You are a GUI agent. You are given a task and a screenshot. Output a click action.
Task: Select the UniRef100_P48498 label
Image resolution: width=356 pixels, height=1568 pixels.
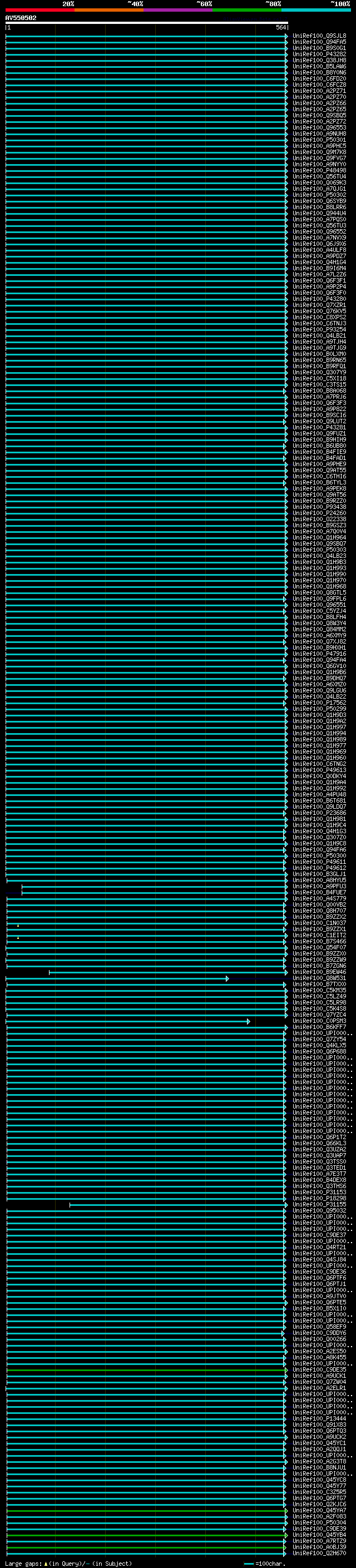coord(319,170)
